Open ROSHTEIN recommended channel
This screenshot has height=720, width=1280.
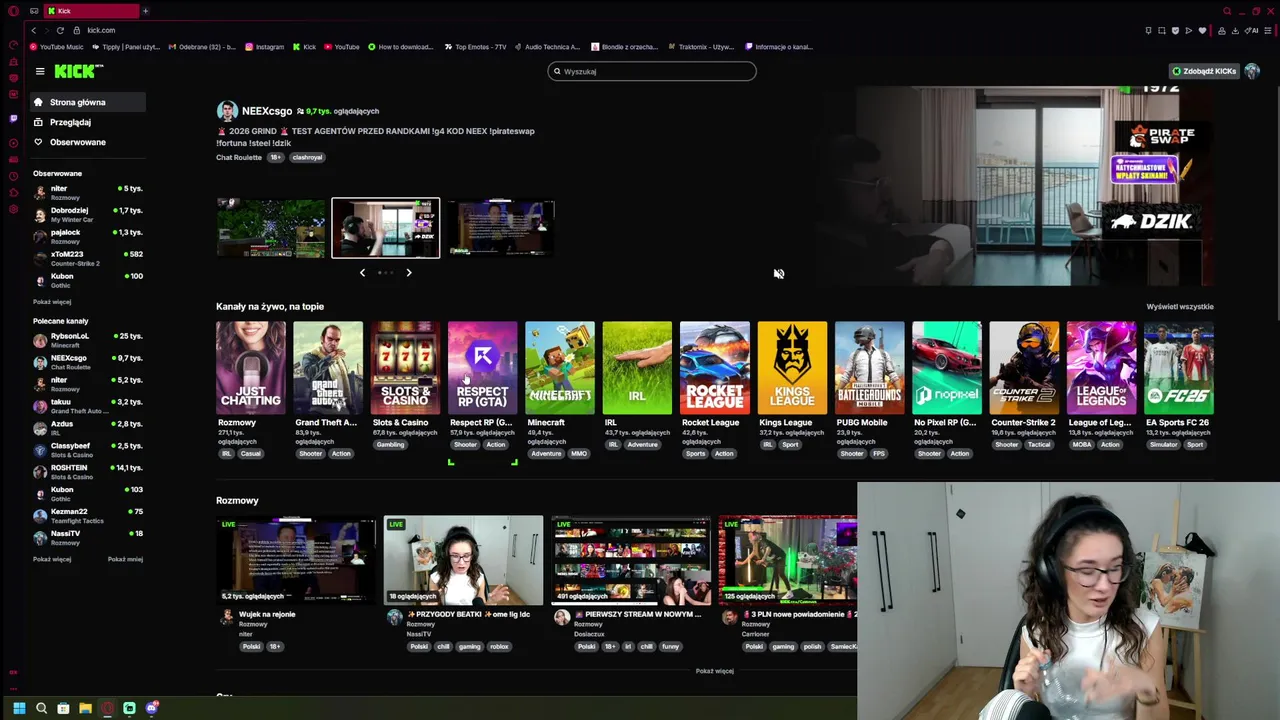(x=88, y=472)
